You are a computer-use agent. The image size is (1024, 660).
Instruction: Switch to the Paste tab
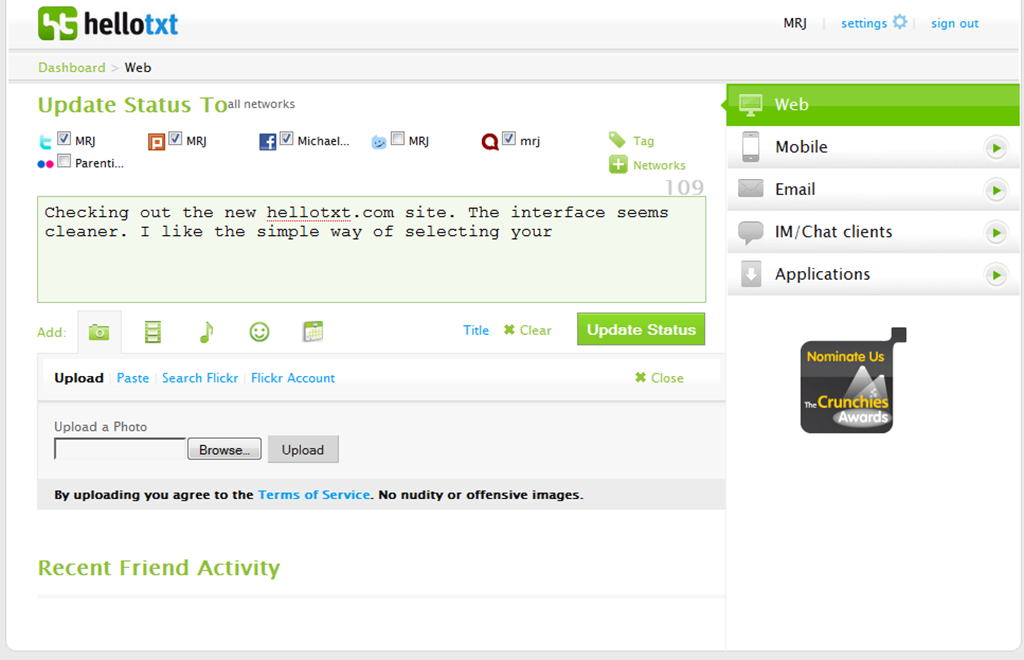pos(133,378)
